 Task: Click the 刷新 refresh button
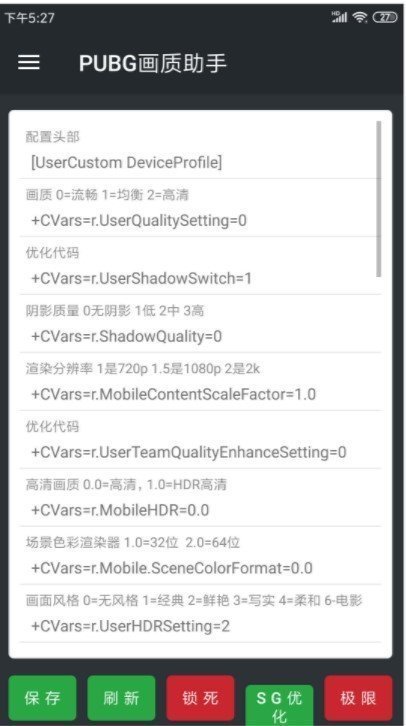[121, 698]
